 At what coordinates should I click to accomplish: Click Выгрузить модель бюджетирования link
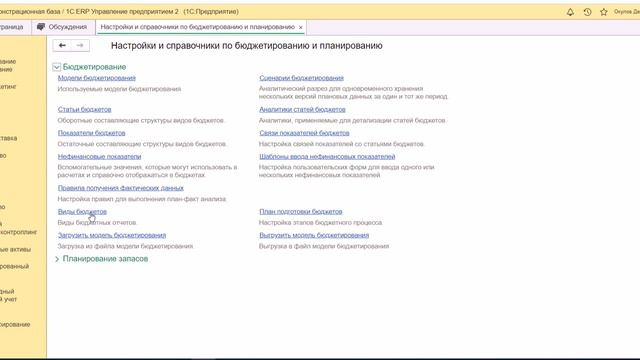coord(314,235)
